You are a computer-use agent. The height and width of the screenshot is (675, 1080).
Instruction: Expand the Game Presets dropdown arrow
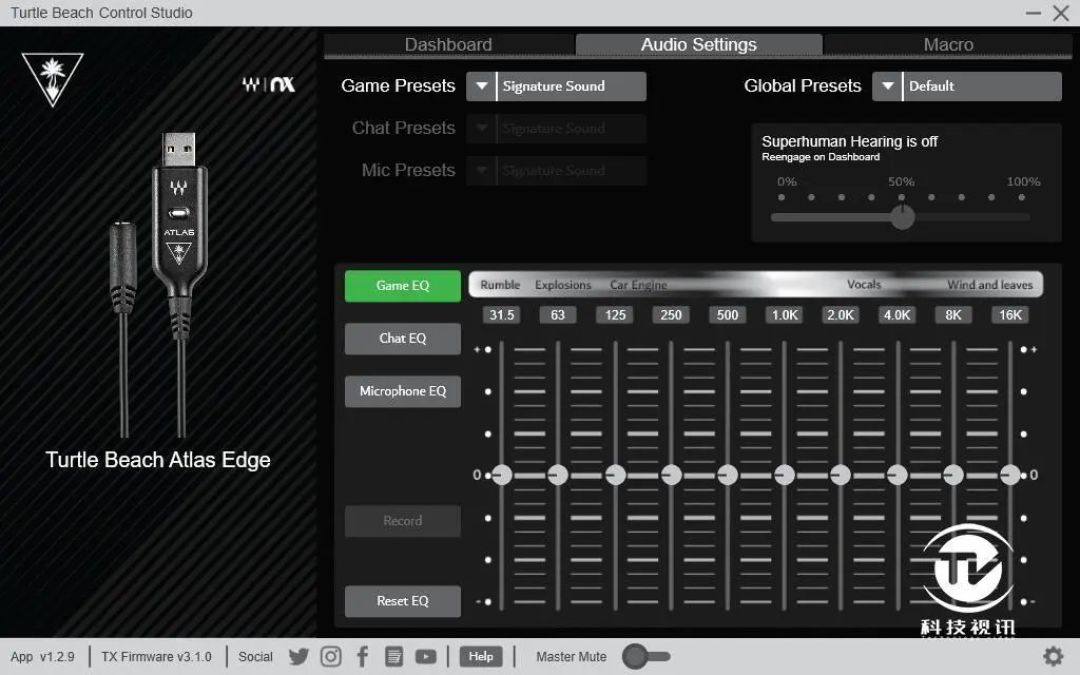(x=481, y=86)
